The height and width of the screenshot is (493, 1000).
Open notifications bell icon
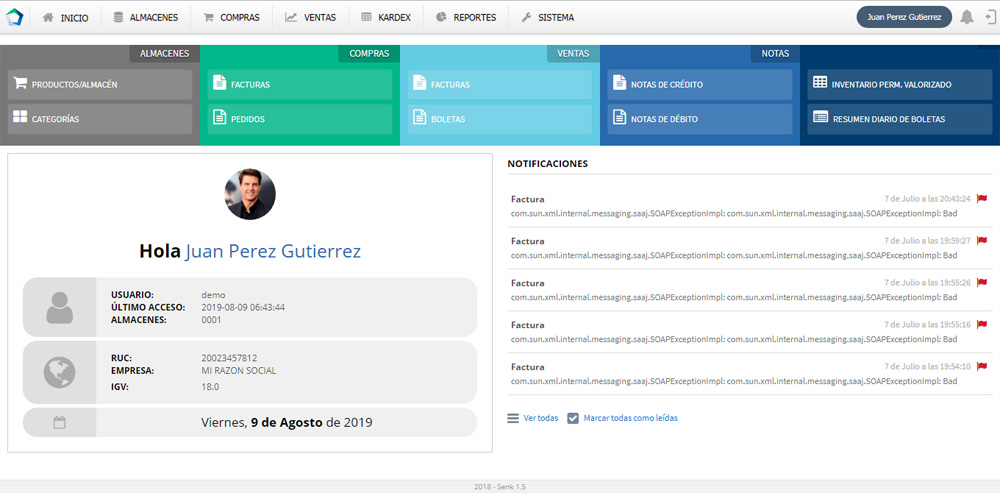966,17
